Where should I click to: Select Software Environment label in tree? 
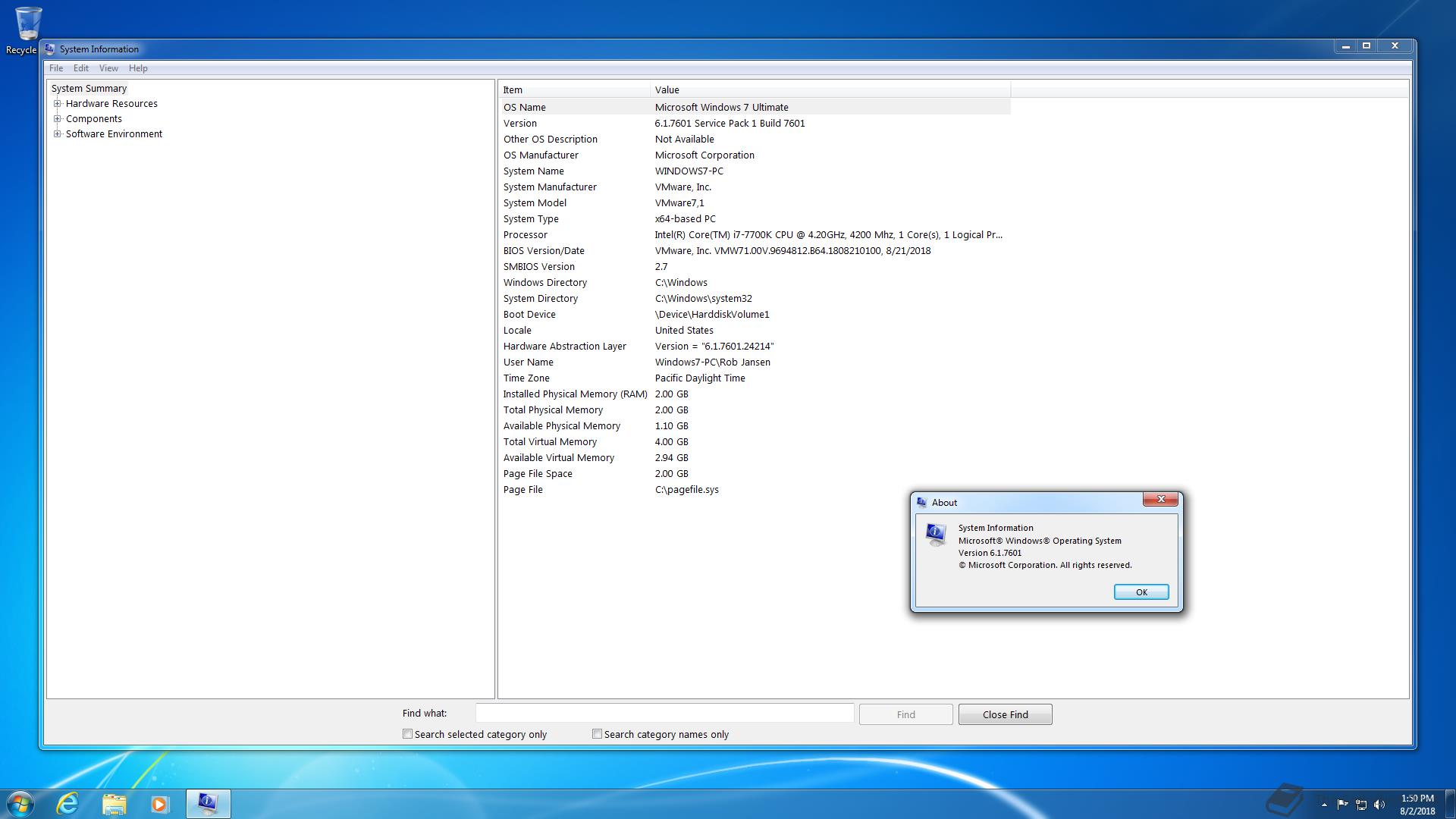tap(114, 134)
